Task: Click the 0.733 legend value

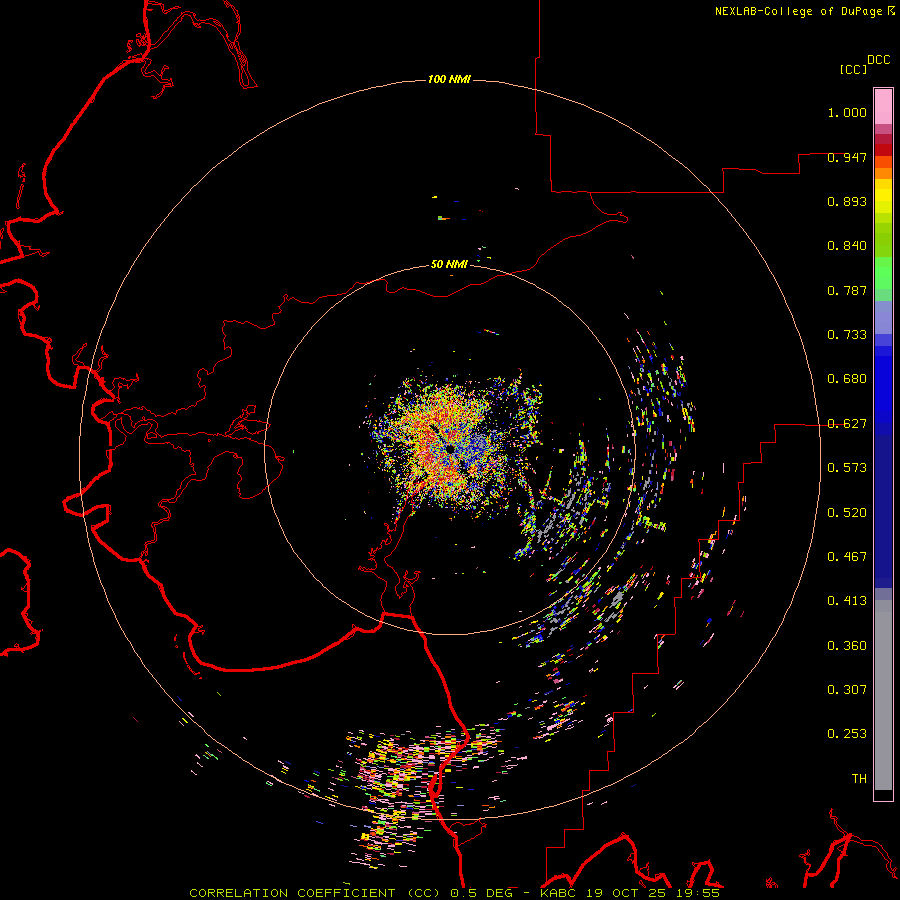Action: point(847,335)
